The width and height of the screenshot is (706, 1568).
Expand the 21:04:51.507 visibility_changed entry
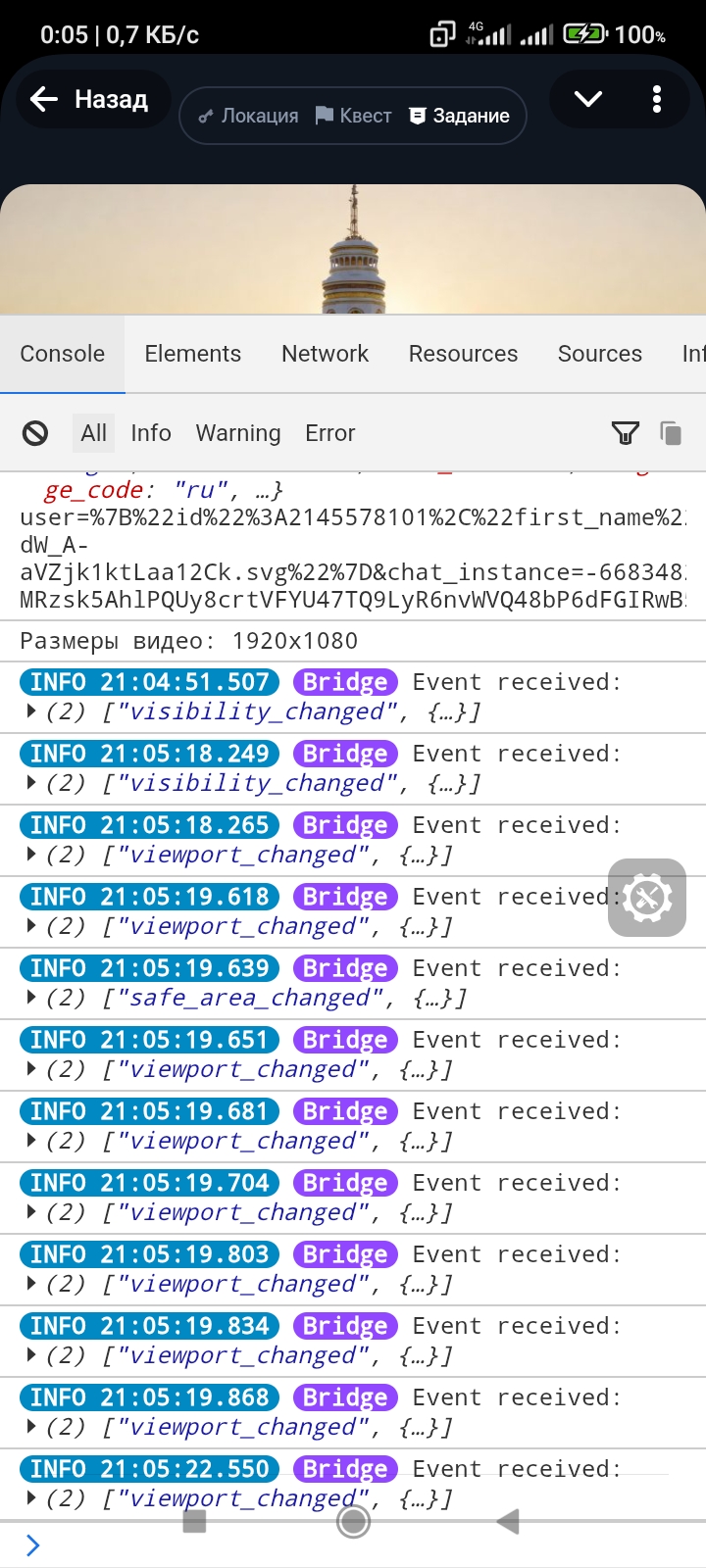coord(32,711)
